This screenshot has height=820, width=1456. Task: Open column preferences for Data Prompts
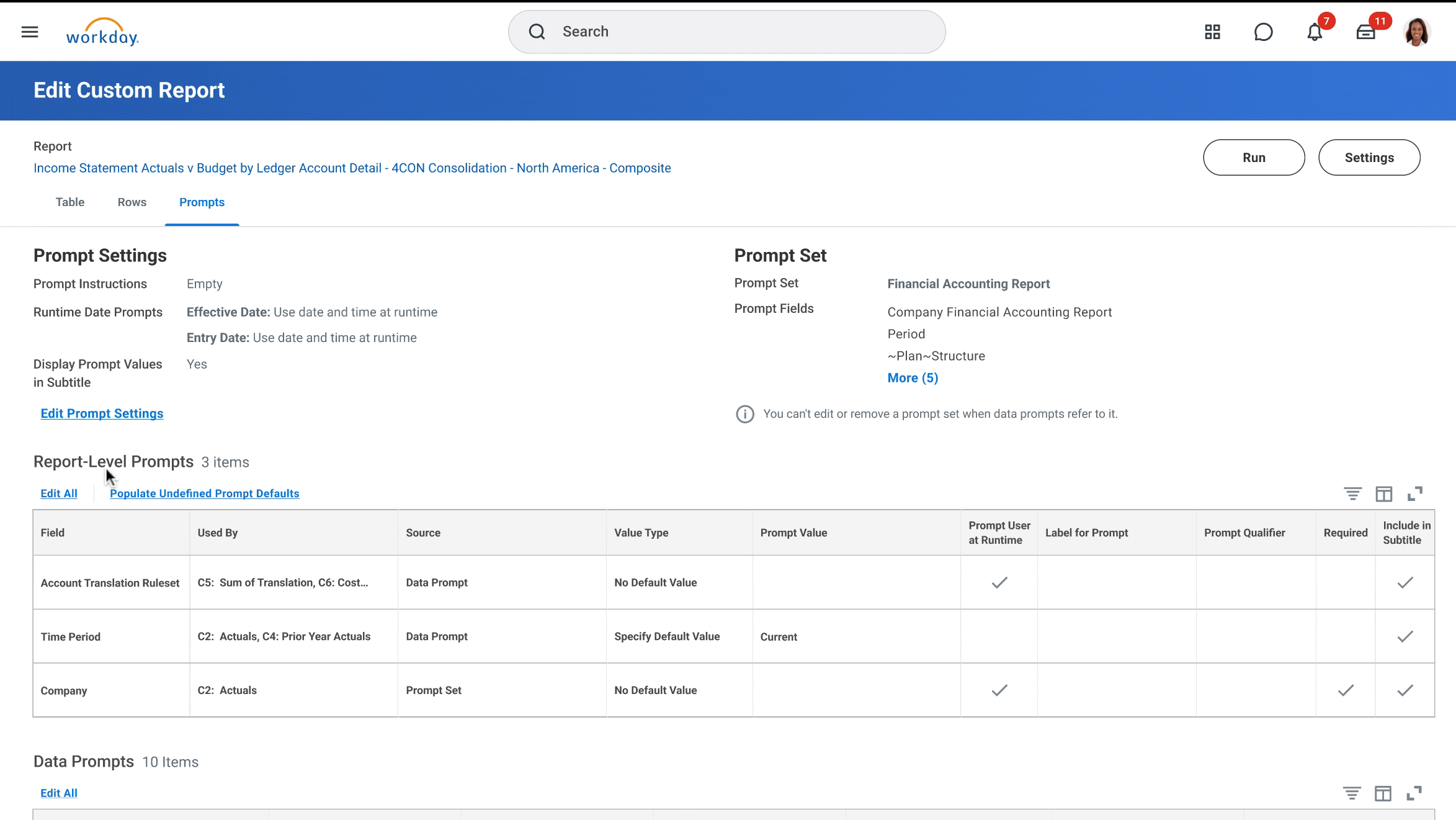(x=1383, y=793)
